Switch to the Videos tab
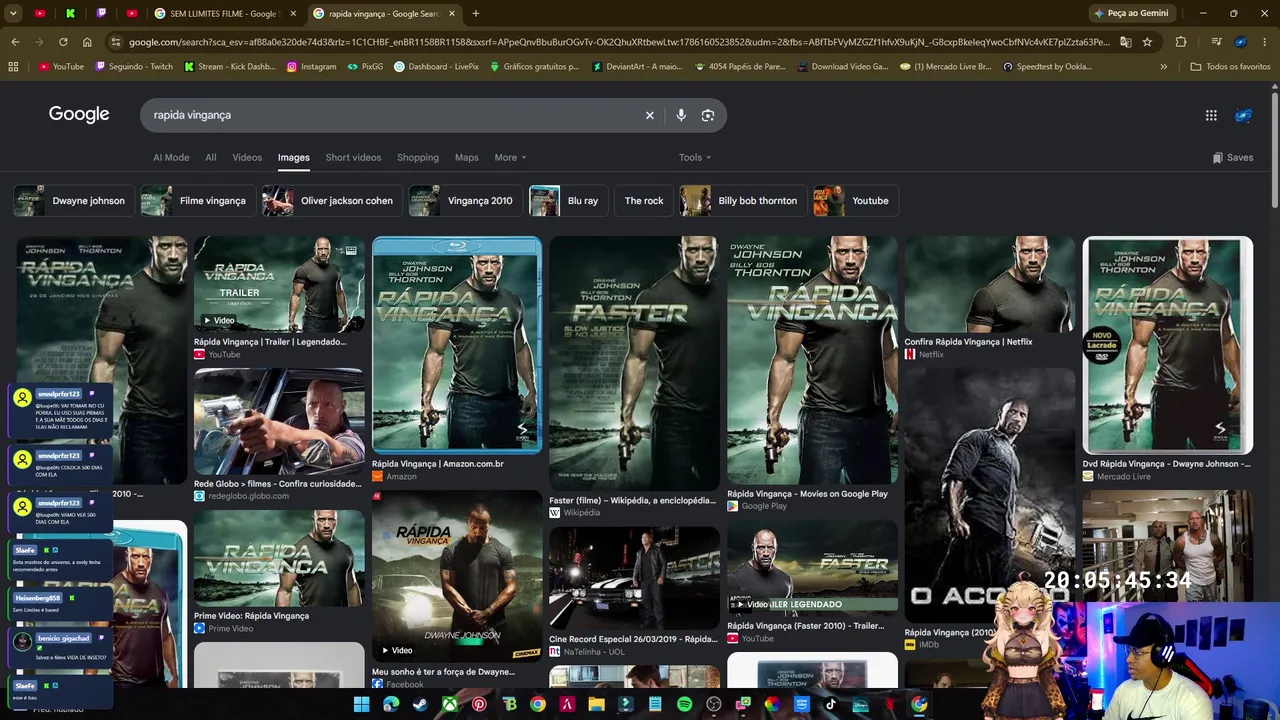The width and height of the screenshot is (1280, 720). pos(247,157)
